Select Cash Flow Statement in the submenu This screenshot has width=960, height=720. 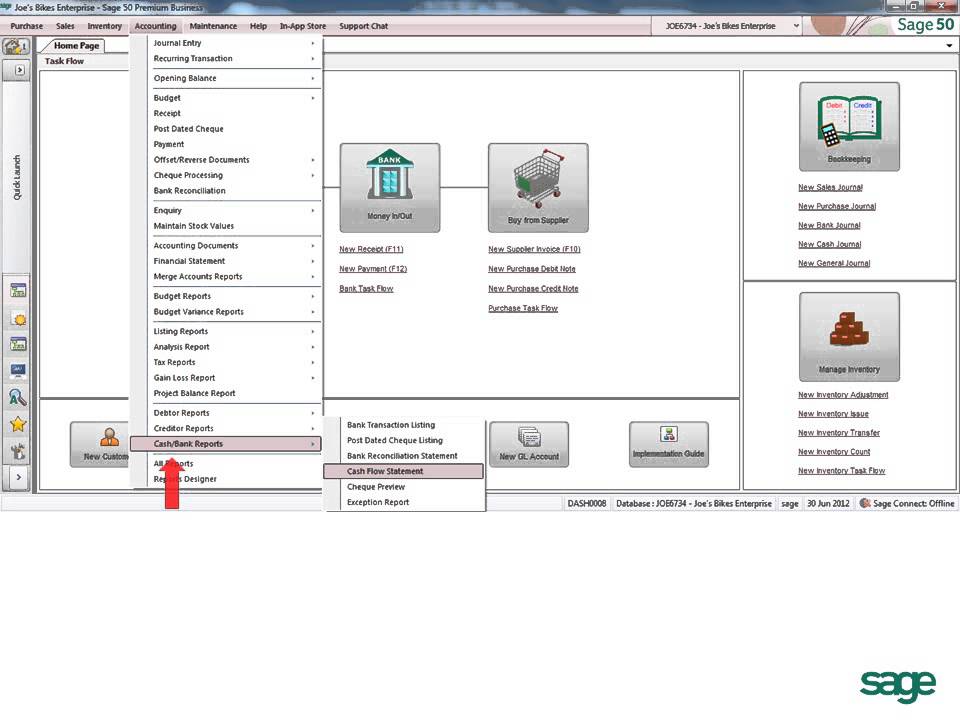coord(403,471)
